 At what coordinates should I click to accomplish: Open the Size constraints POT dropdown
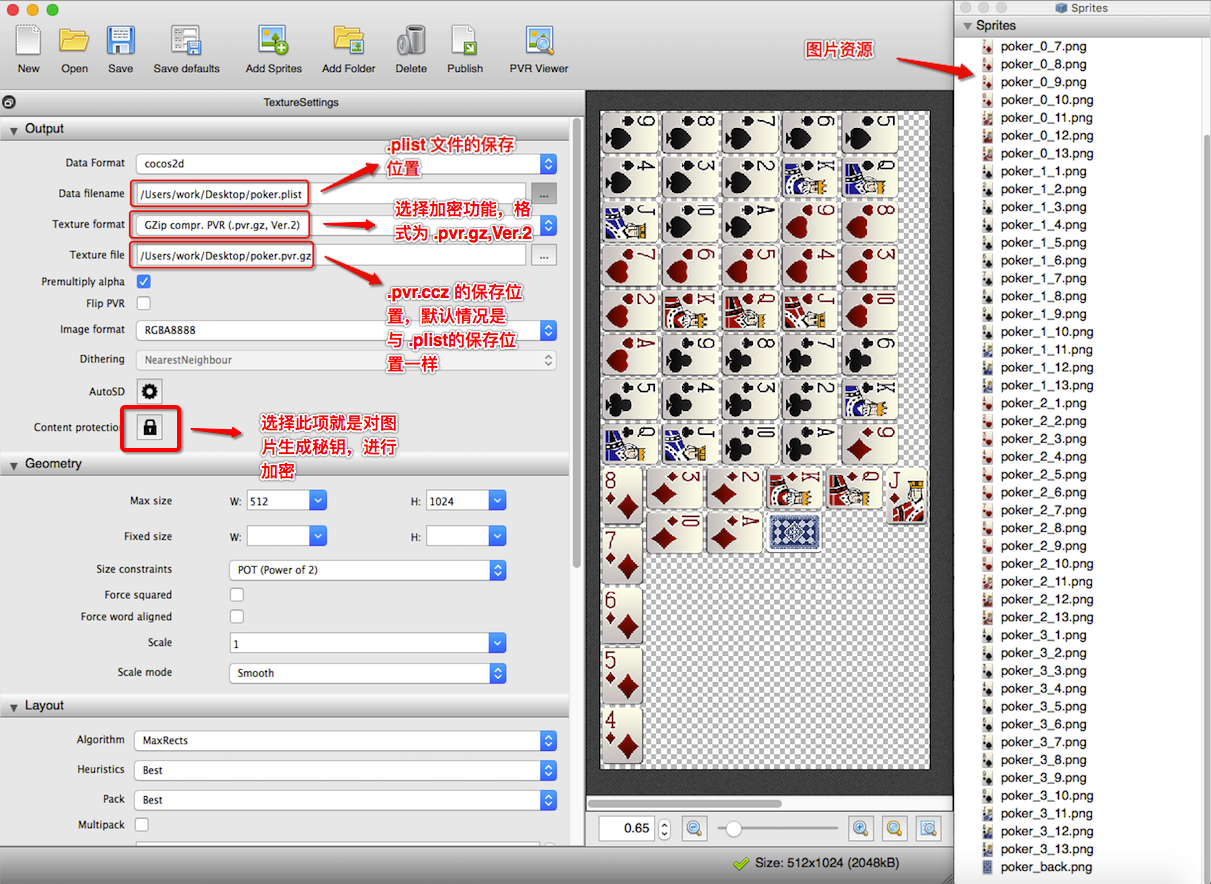click(x=367, y=570)
